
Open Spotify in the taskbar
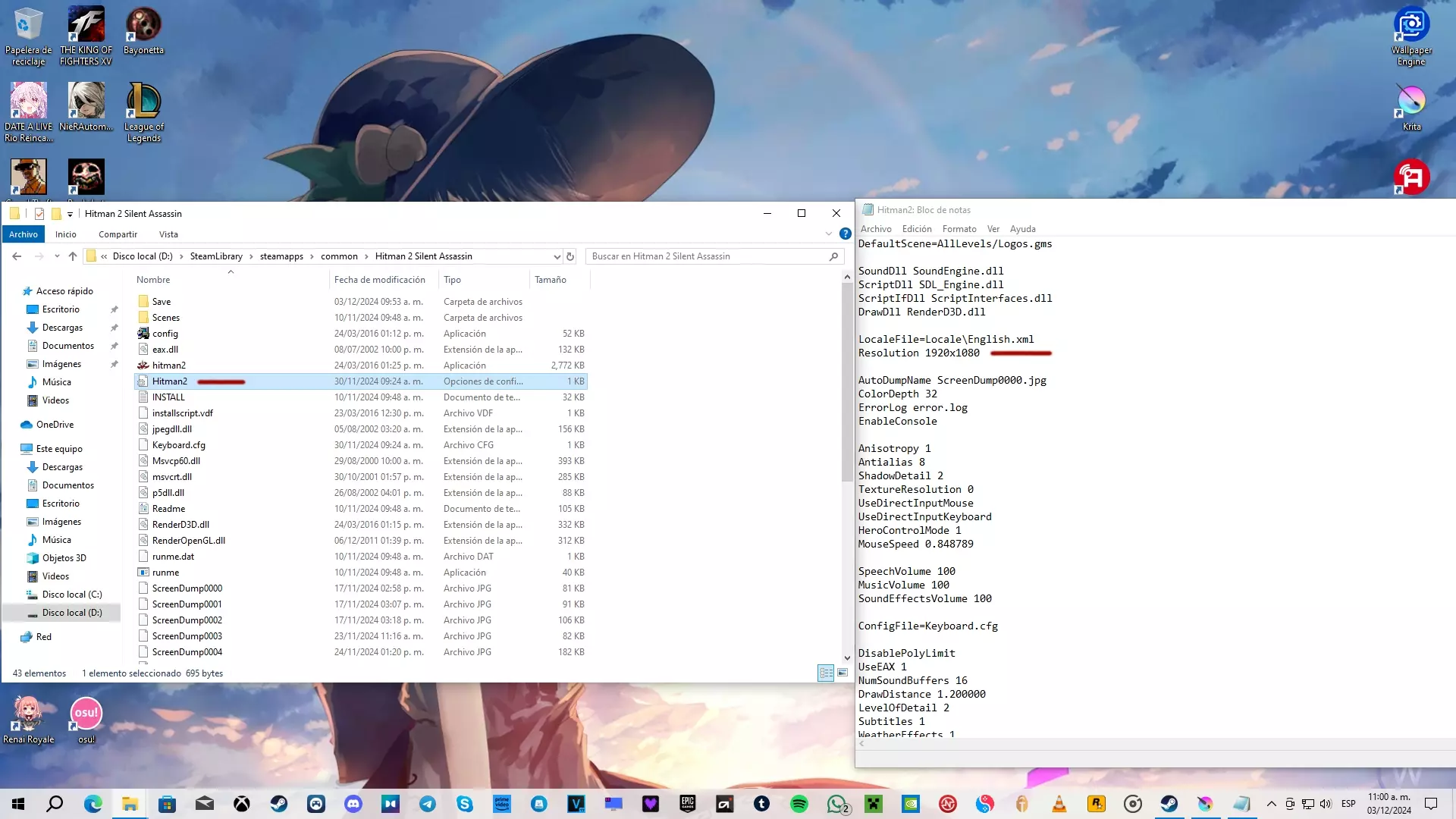pos(799,804)
